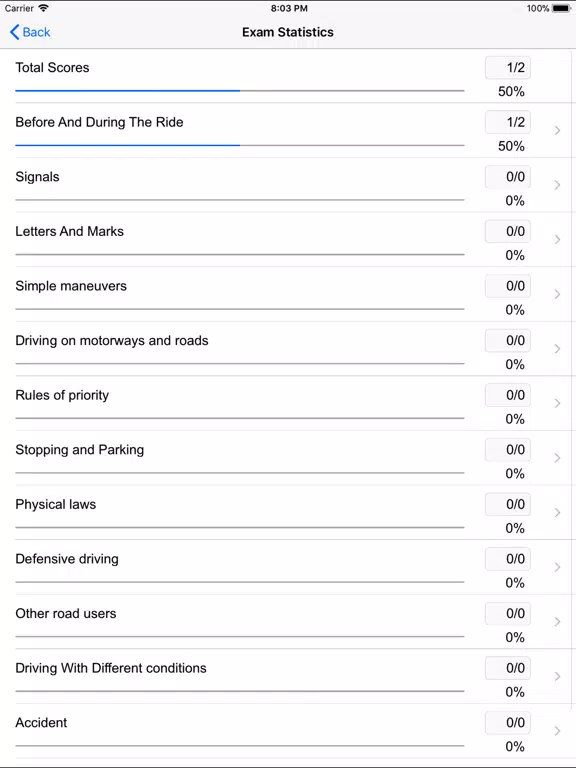Select the Other road users category

pos(288,622)
